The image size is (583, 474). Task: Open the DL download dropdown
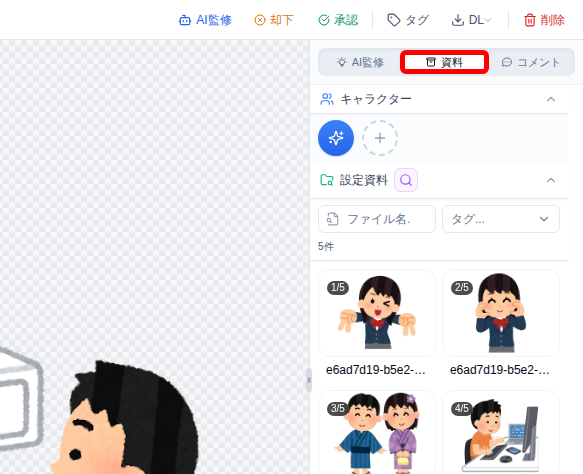tap(471, 20)
